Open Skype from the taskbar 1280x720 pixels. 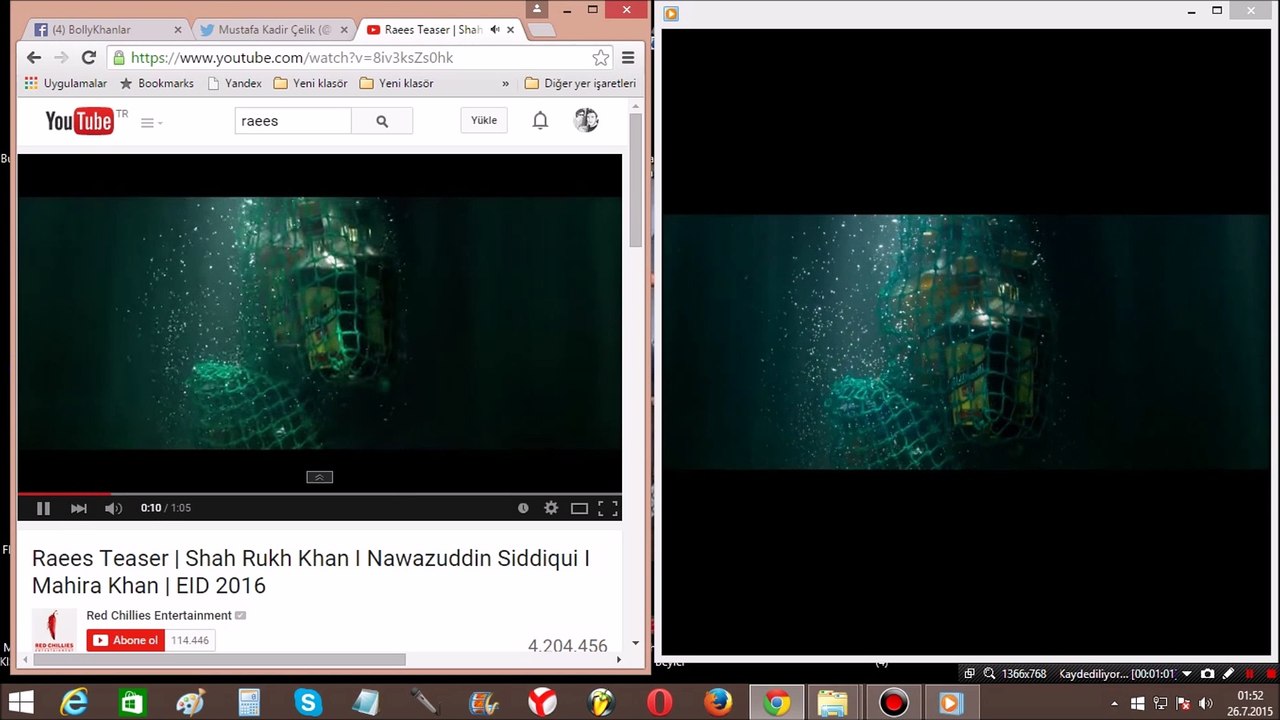[307, 703]
